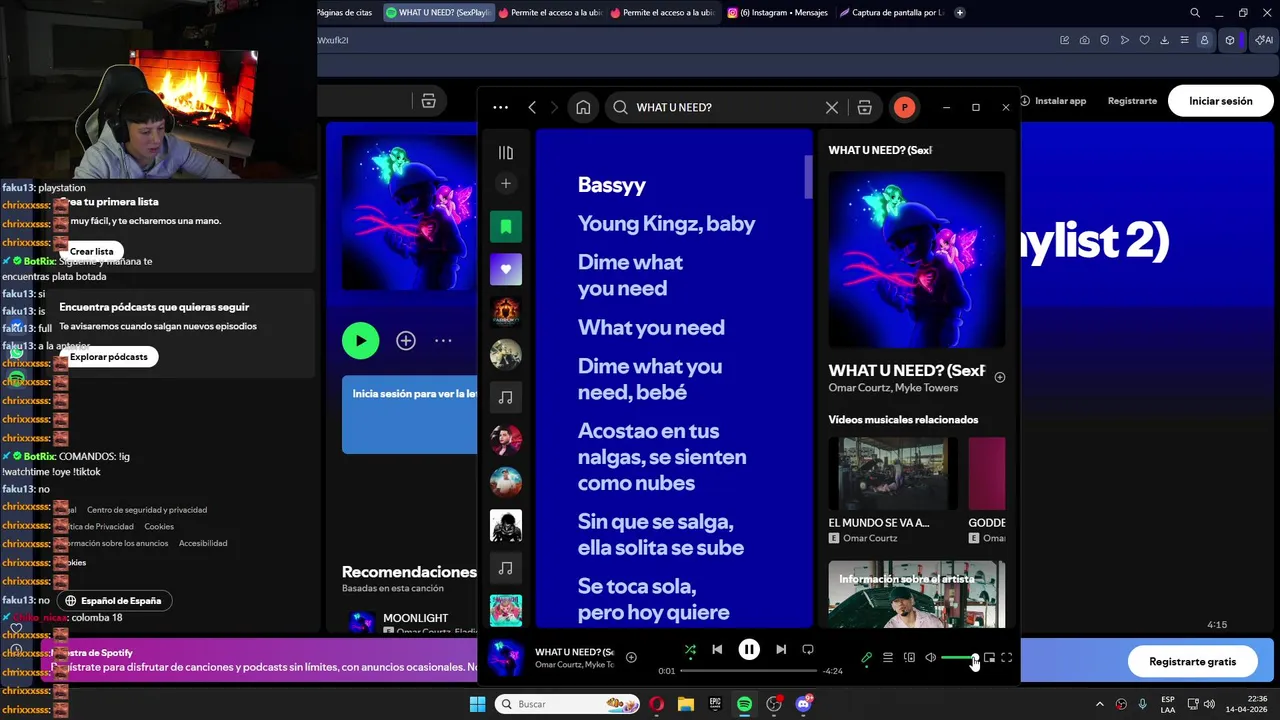The height and width of the screenshot is (720, 1280).
Task: Click Instalar app link
Action: point(1052,101)
